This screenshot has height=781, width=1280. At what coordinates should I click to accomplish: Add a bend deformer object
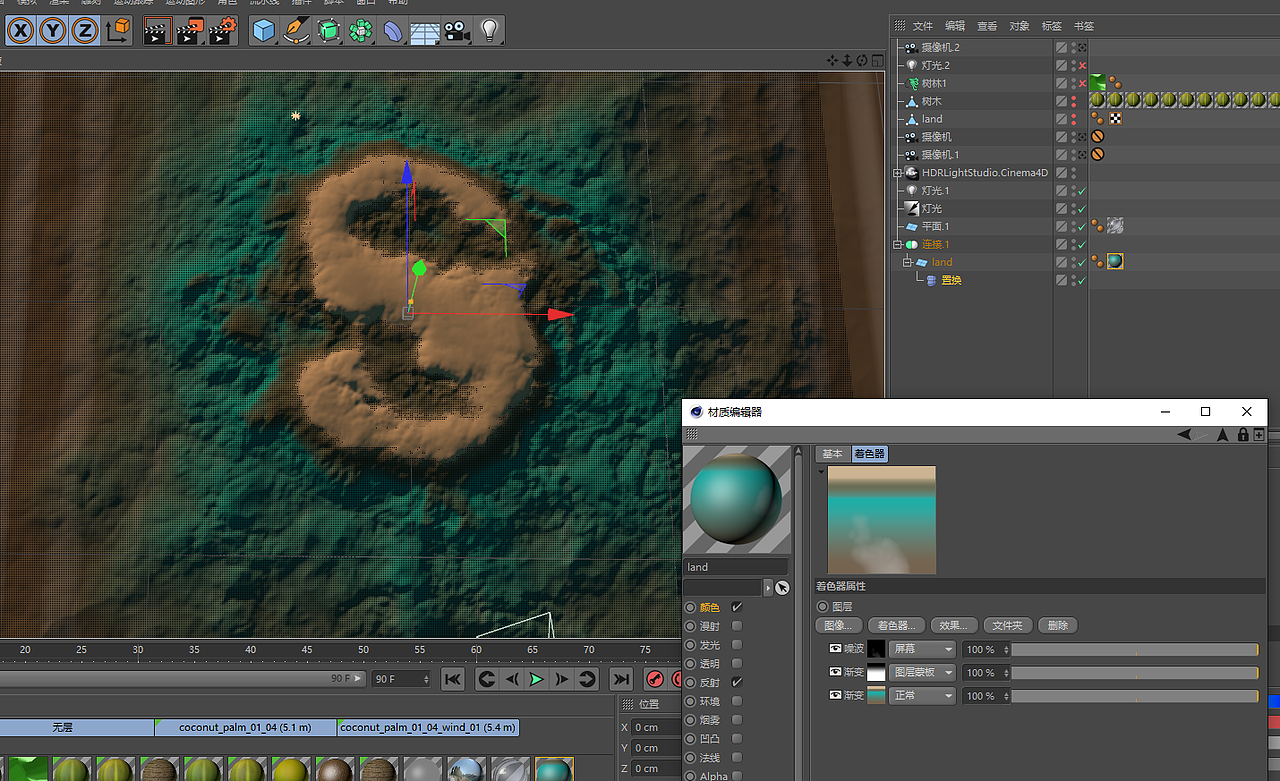393,31
